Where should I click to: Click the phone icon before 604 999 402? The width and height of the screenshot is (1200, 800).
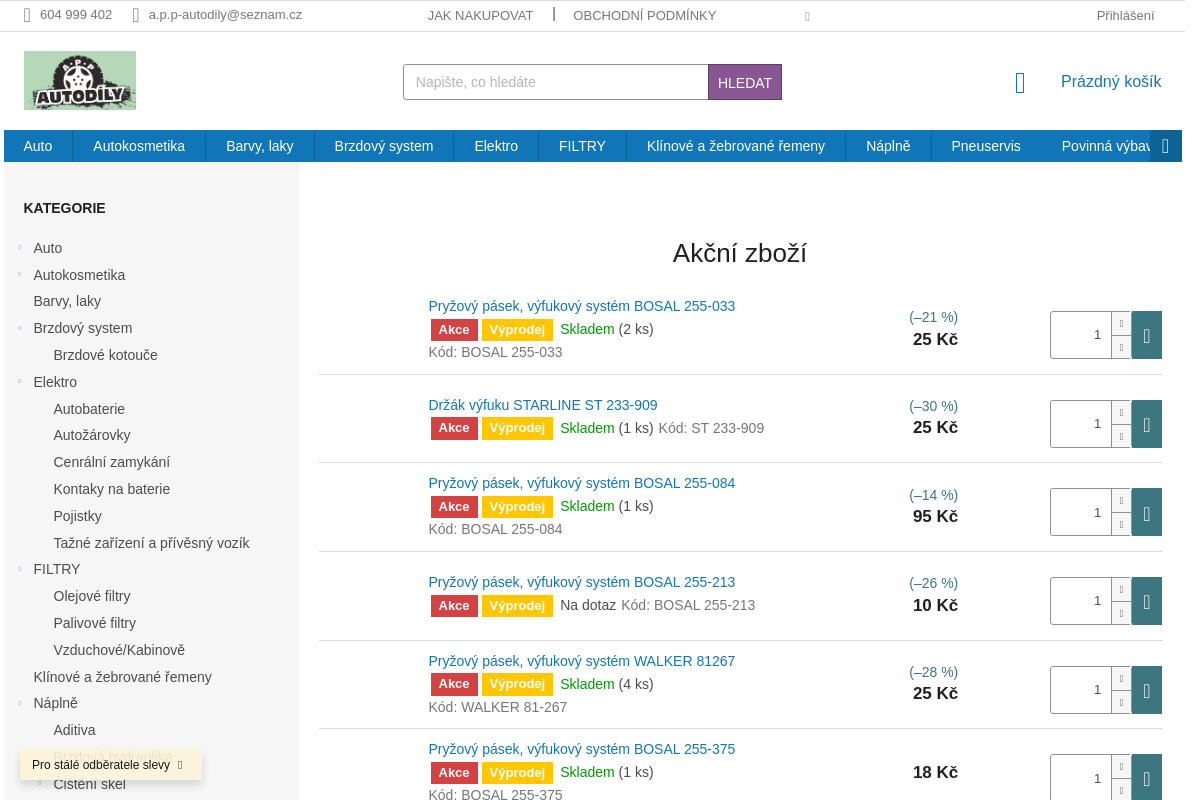point(27,15)
